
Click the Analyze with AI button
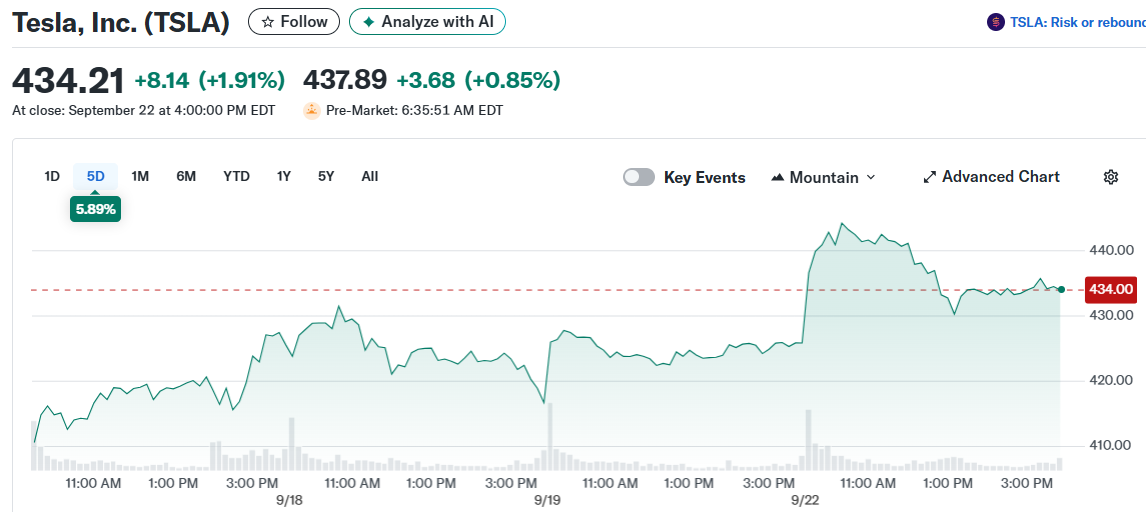tap(428, 22)
